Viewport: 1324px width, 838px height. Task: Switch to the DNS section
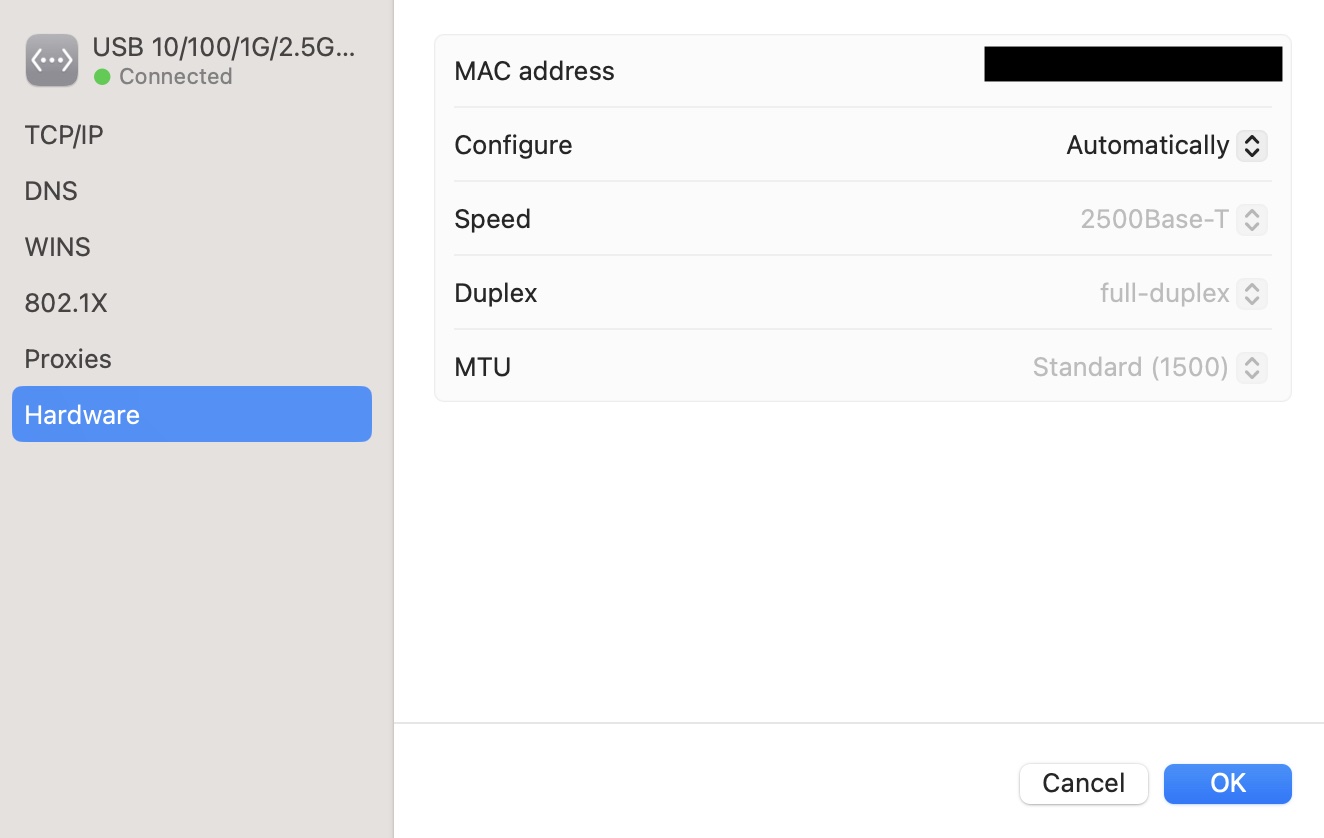51,191
